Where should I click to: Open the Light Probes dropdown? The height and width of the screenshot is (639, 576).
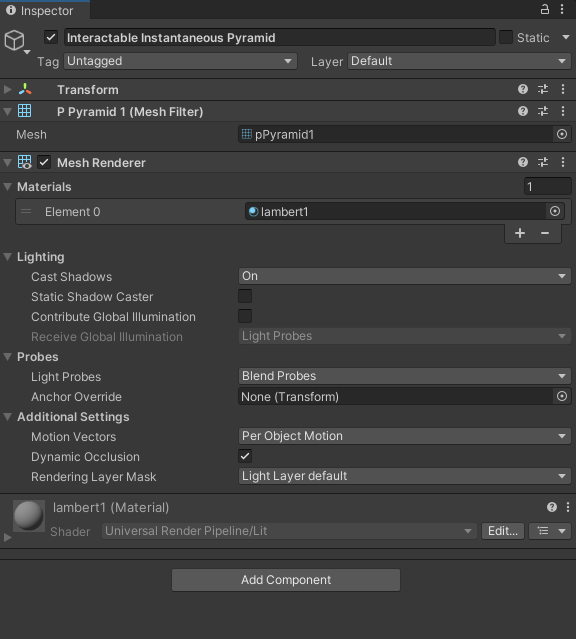pos(404,376)
